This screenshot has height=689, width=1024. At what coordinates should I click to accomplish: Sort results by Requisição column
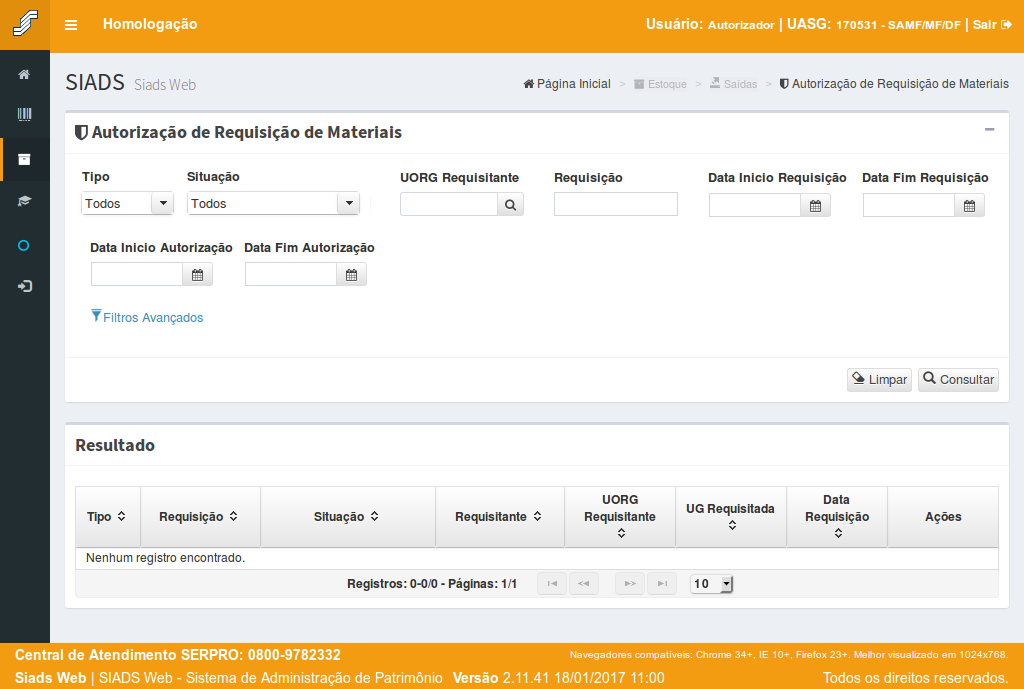pyautogui.click(x=200, y=517)
